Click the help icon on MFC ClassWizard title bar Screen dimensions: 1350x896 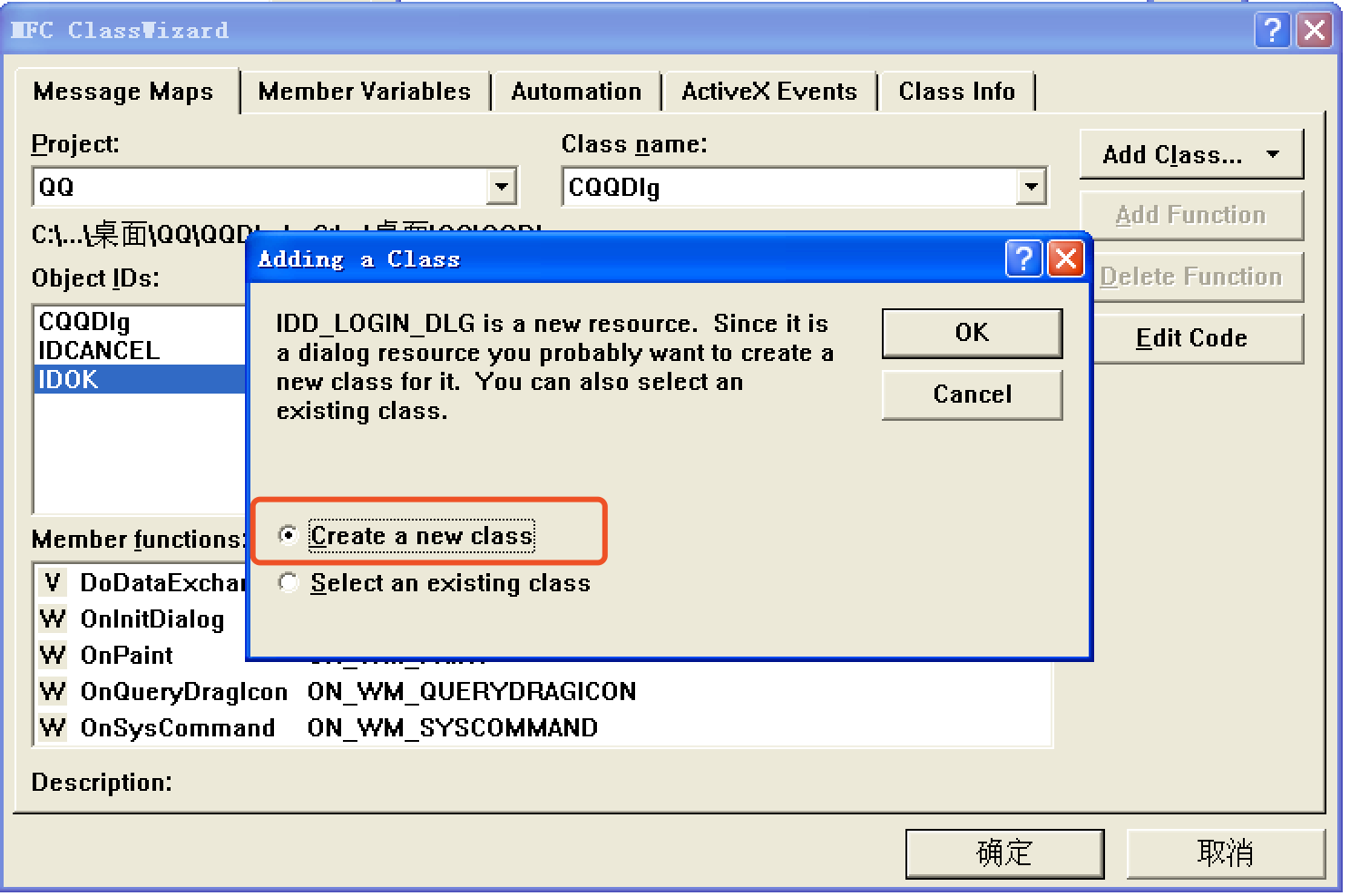tap(1274, 30)
